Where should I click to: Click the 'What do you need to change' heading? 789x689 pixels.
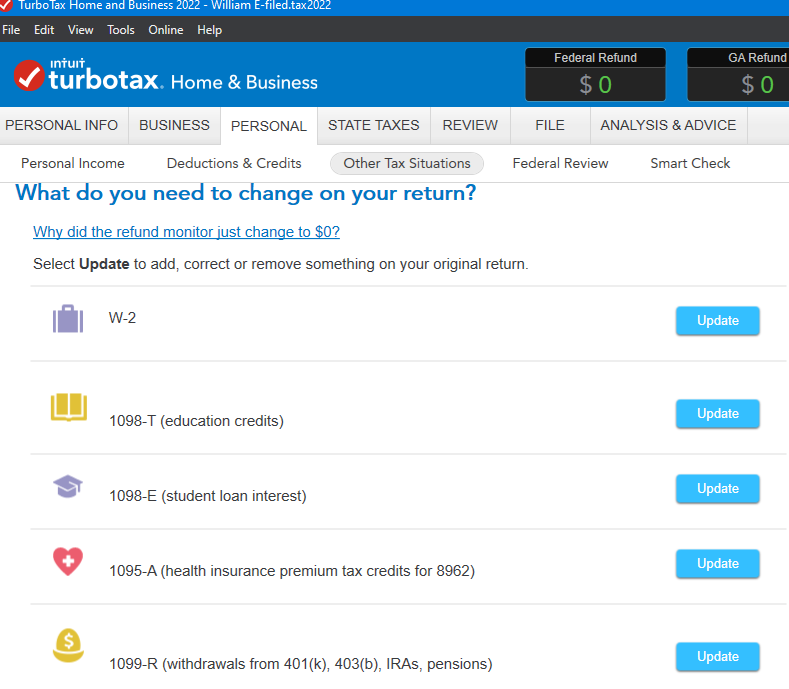[246, 193]
